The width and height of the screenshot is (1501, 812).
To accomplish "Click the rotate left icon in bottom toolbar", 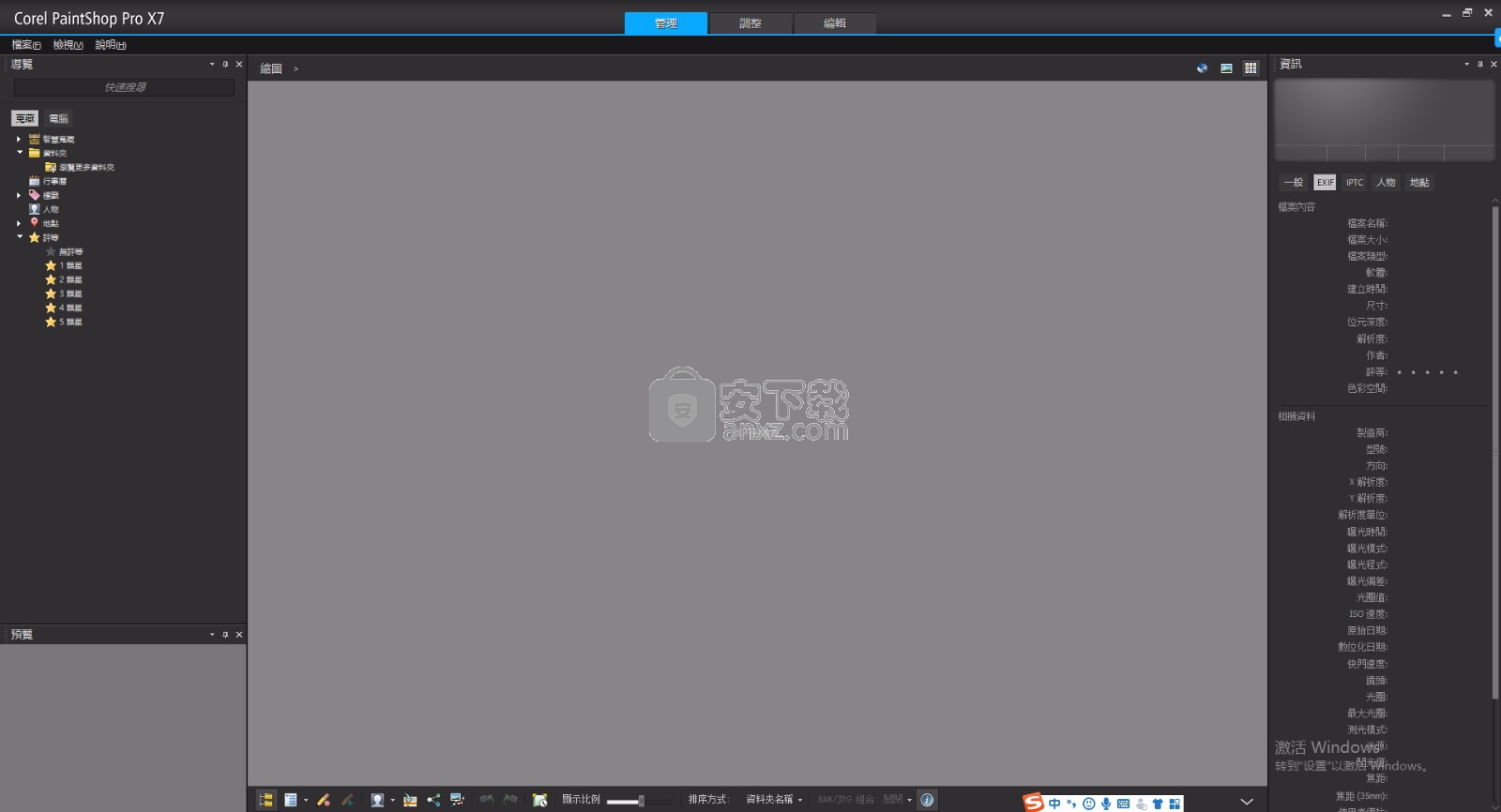I will pyautogui.click(x=487, y=800).
